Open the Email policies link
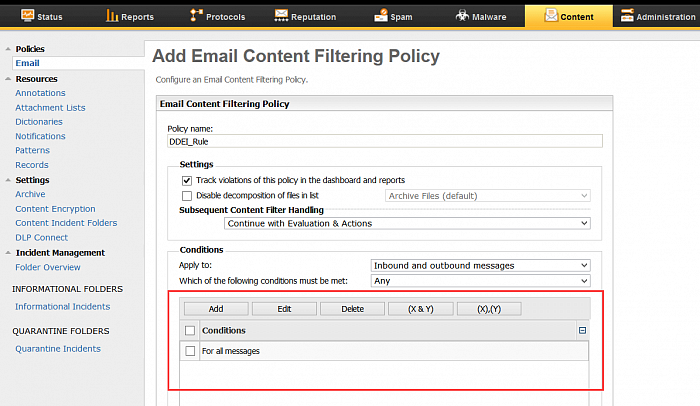This screenshot has height=406, width=700. (28, 63)
